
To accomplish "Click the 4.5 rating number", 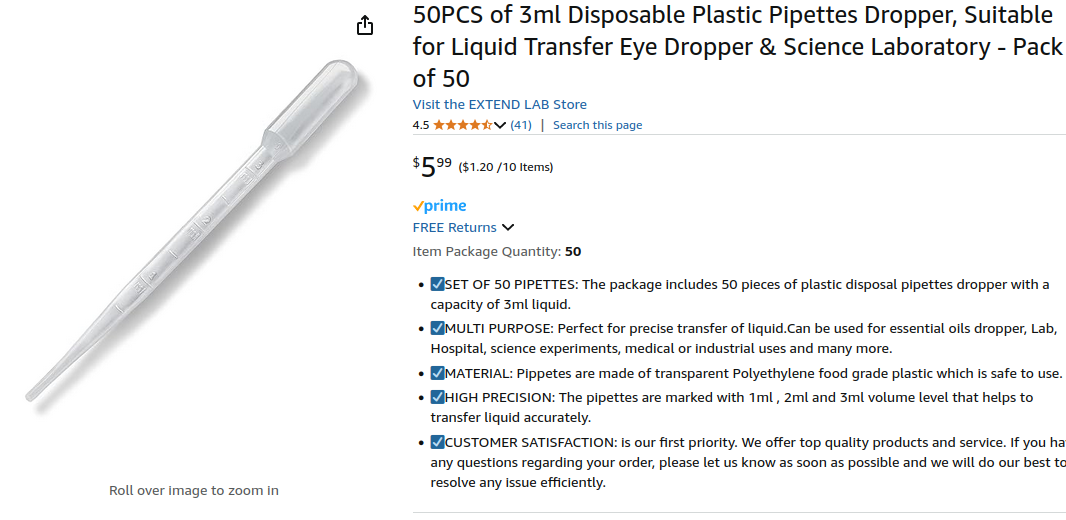I will click(420, 125).
